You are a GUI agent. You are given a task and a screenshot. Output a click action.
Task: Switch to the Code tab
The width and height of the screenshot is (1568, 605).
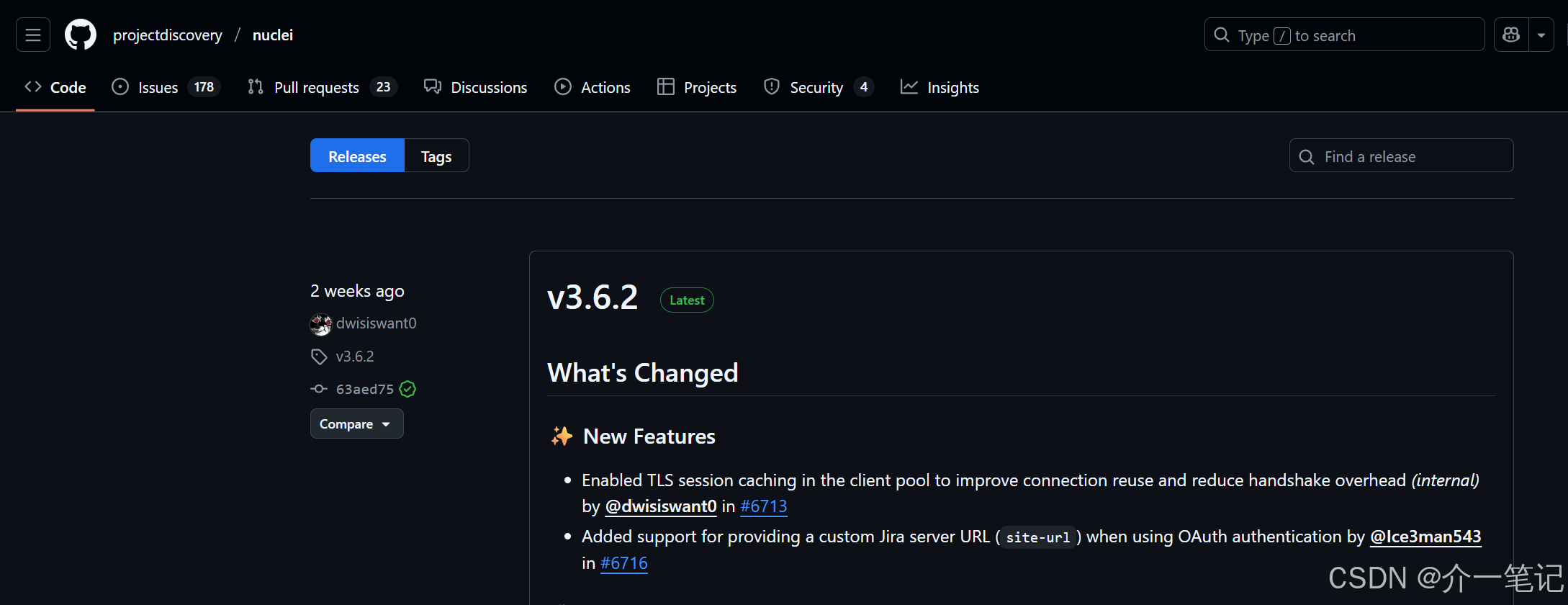[x=55, y=87]
